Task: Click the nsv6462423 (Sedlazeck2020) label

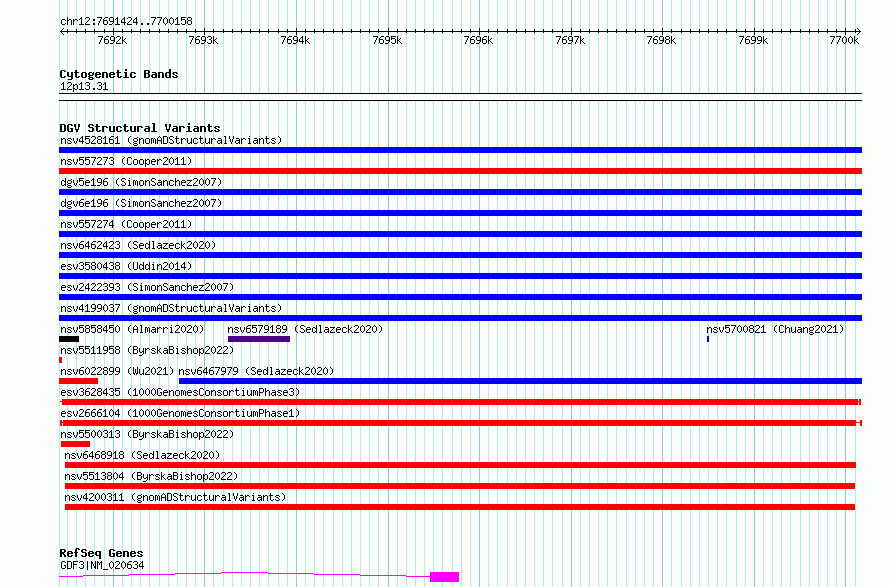Action: coord(138,245)
